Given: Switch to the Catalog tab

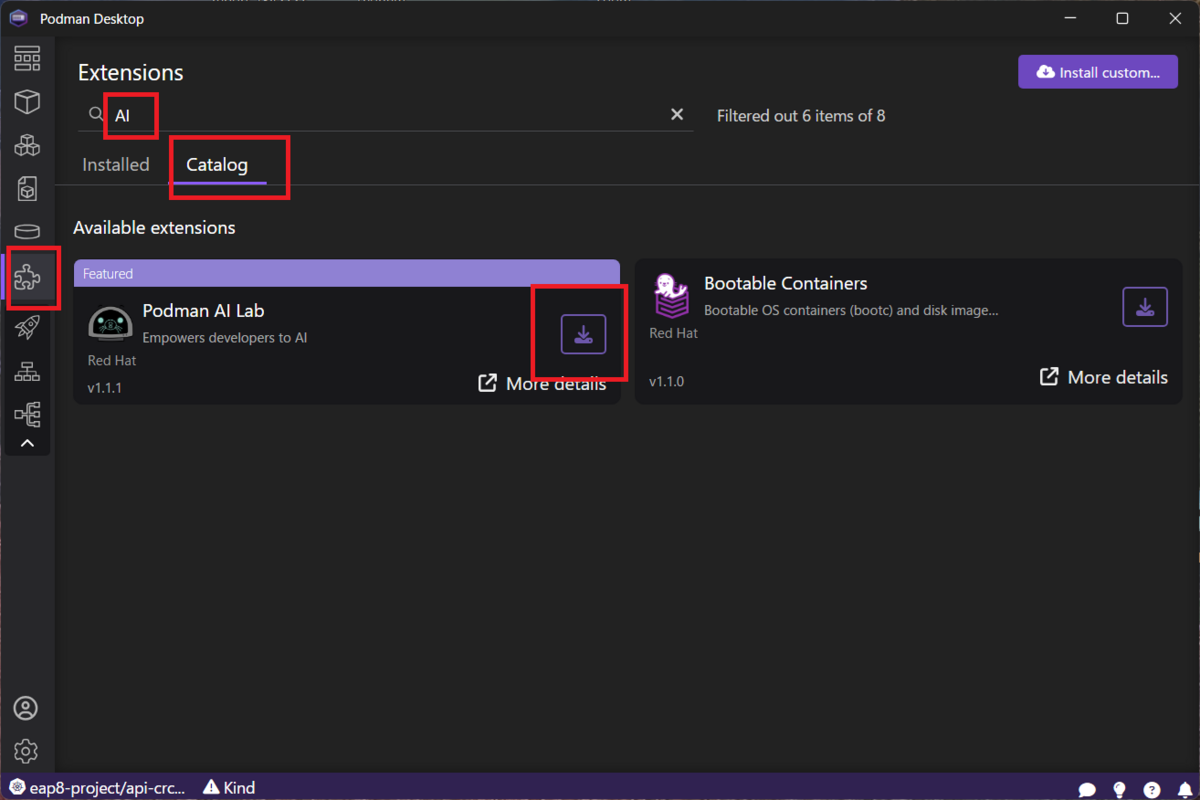Looking at the screenshot, I should pos(217,165).
